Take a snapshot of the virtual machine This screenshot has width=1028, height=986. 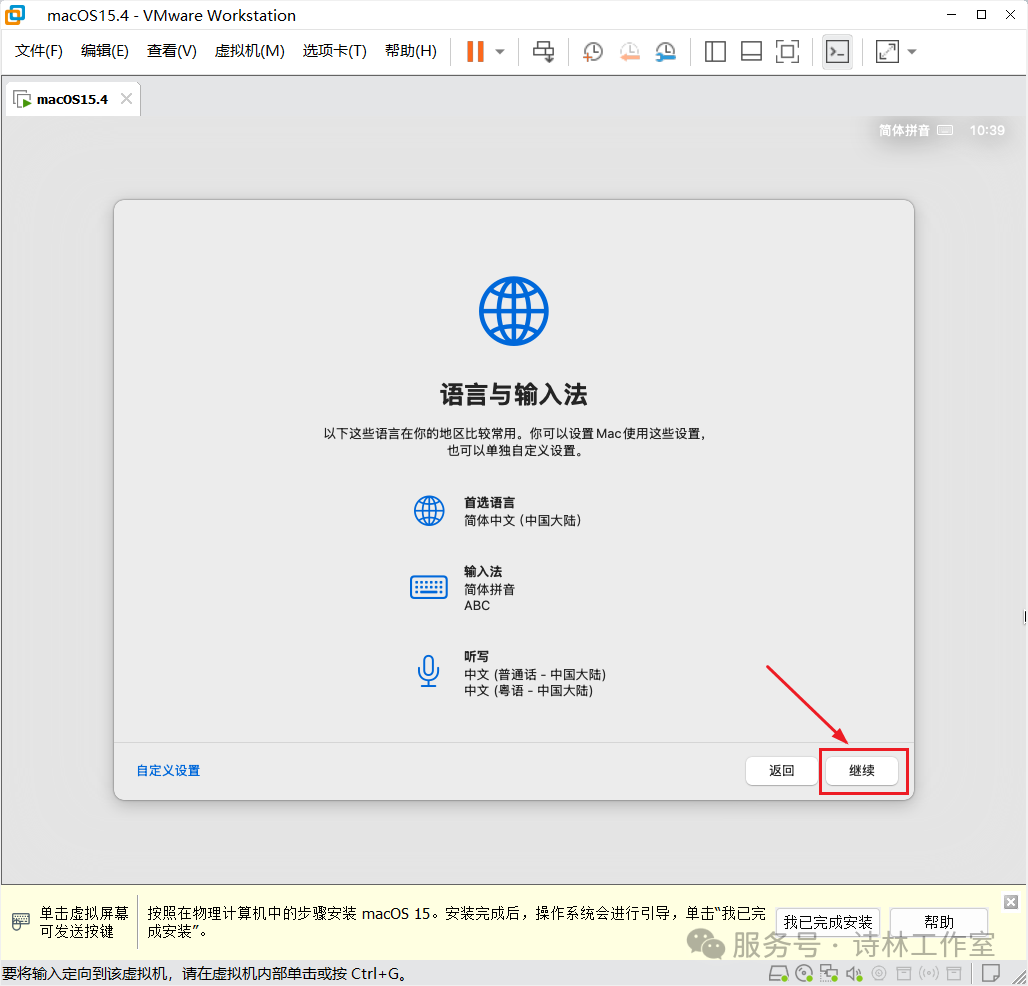click(593, 51)
